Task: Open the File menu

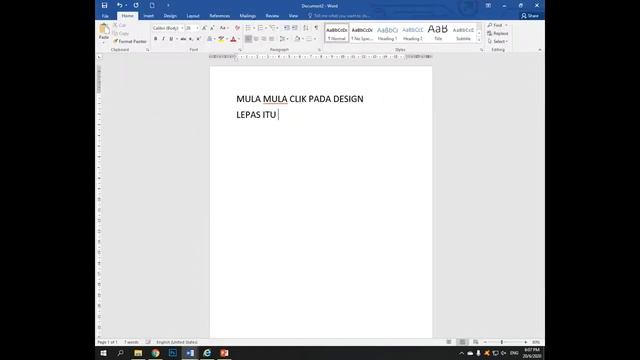Action: (x=105, y=16)
